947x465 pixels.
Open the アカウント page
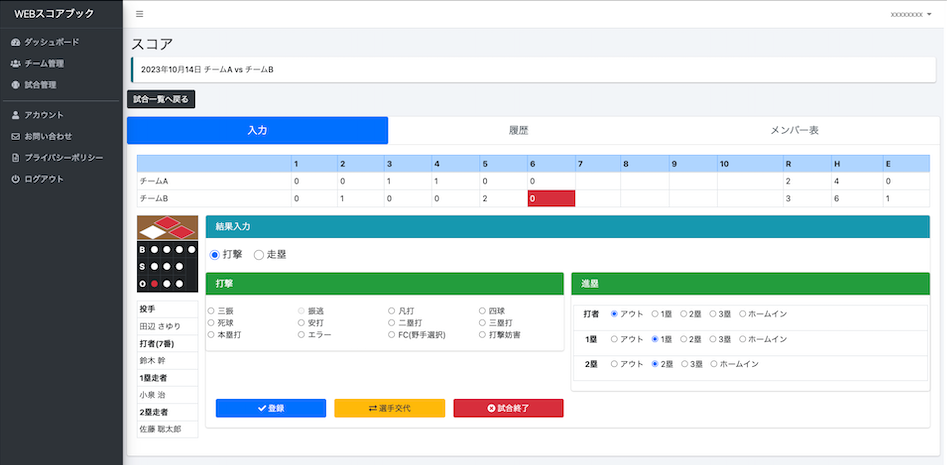coord(44,115)
